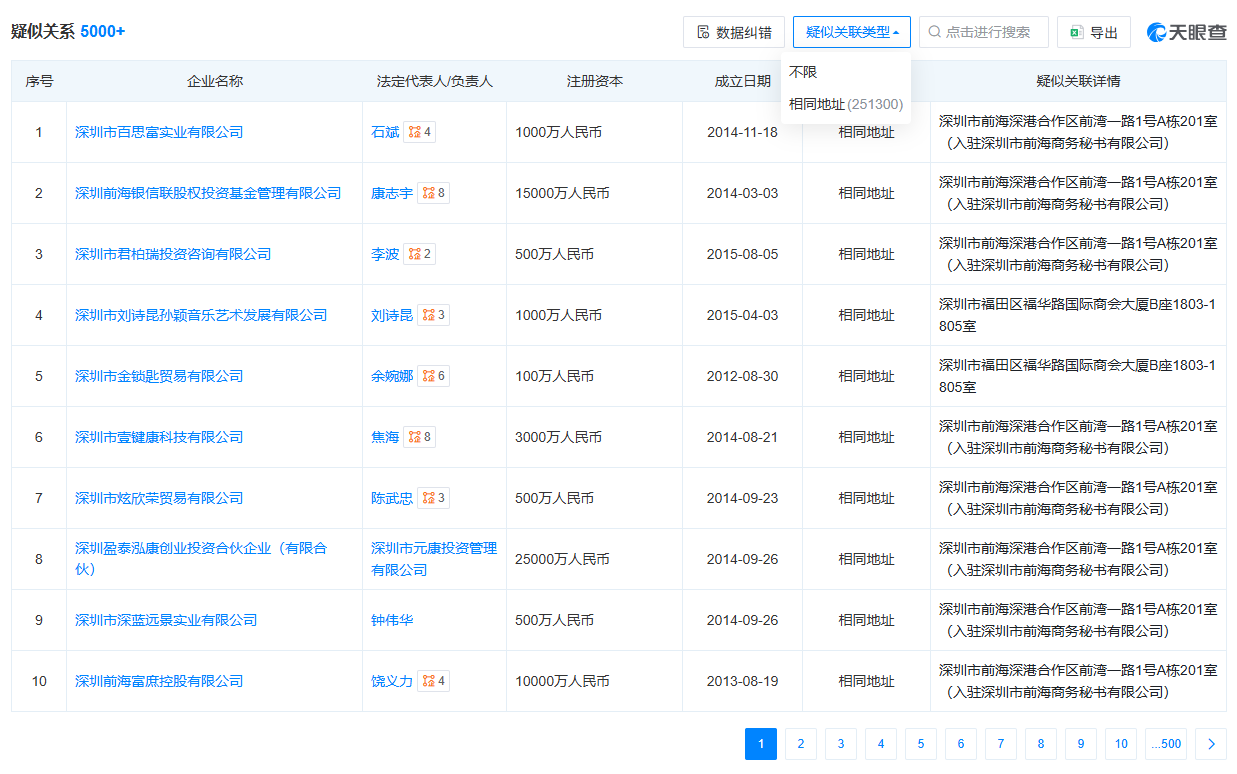Click the relation badge beside 石斌
Viewport: 1237px width, 774px height.
(419, 132)
